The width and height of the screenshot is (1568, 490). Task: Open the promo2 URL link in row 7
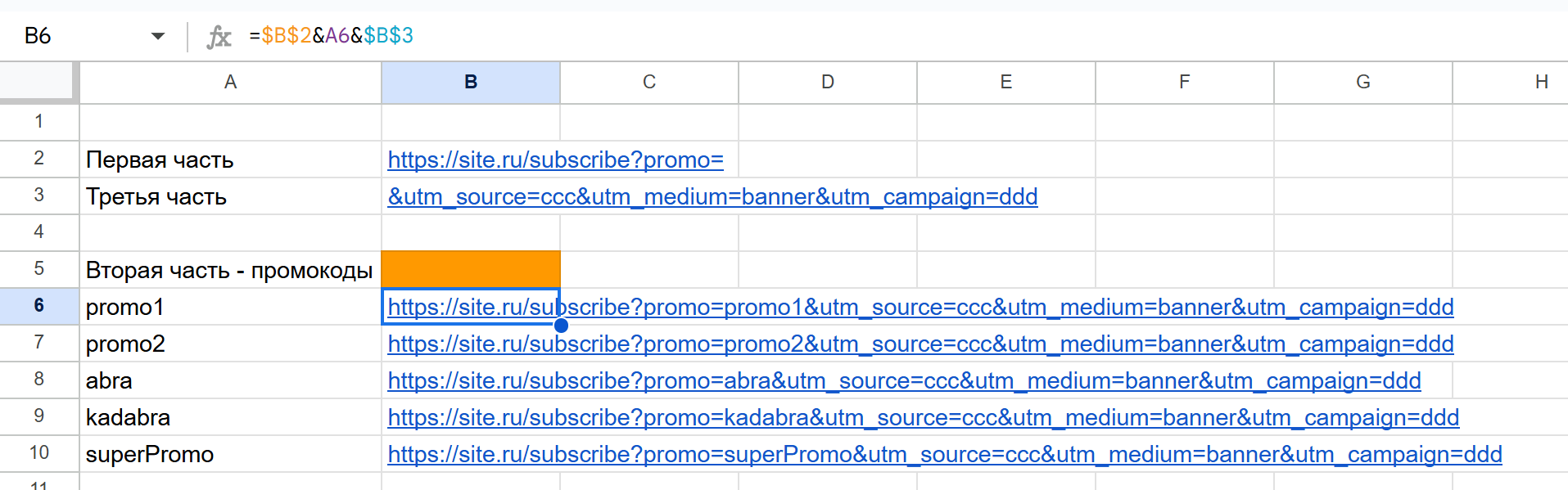tap(920, 344)
